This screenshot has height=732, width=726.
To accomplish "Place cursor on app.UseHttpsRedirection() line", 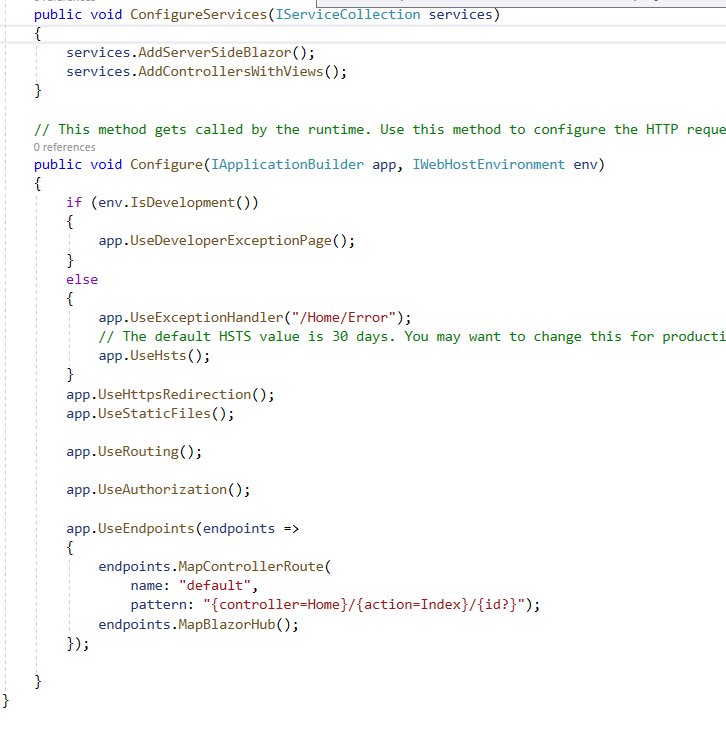I will 170,394.
